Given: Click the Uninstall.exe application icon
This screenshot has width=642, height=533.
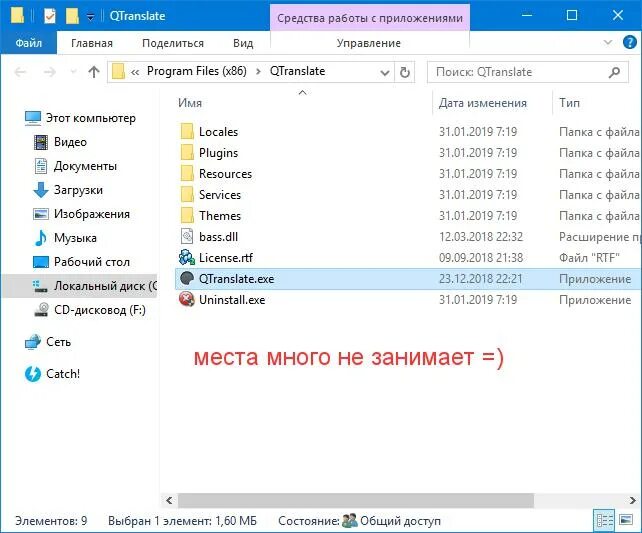Looking at the screenshot, I should (187, 300).
